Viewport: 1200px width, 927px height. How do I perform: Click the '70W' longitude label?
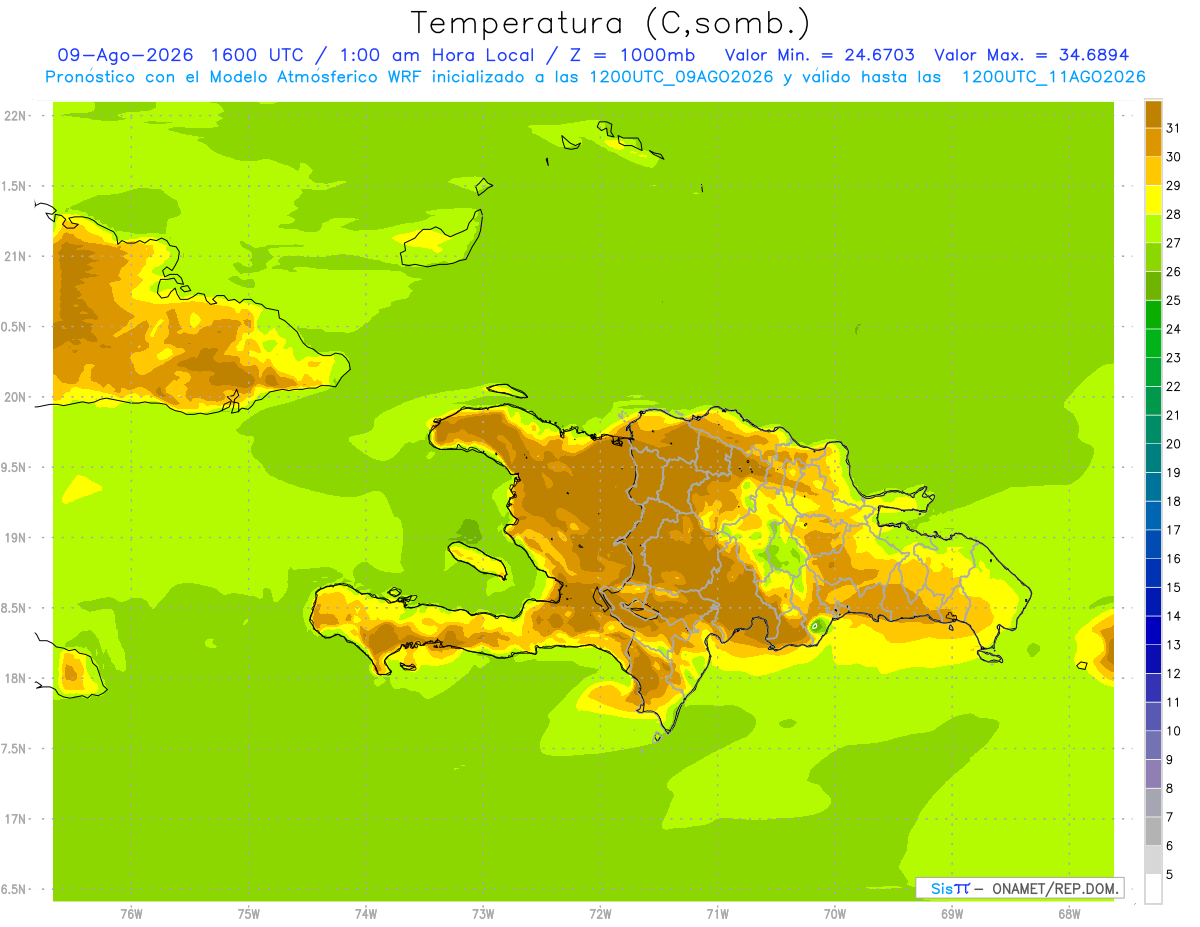click(835, 914)
